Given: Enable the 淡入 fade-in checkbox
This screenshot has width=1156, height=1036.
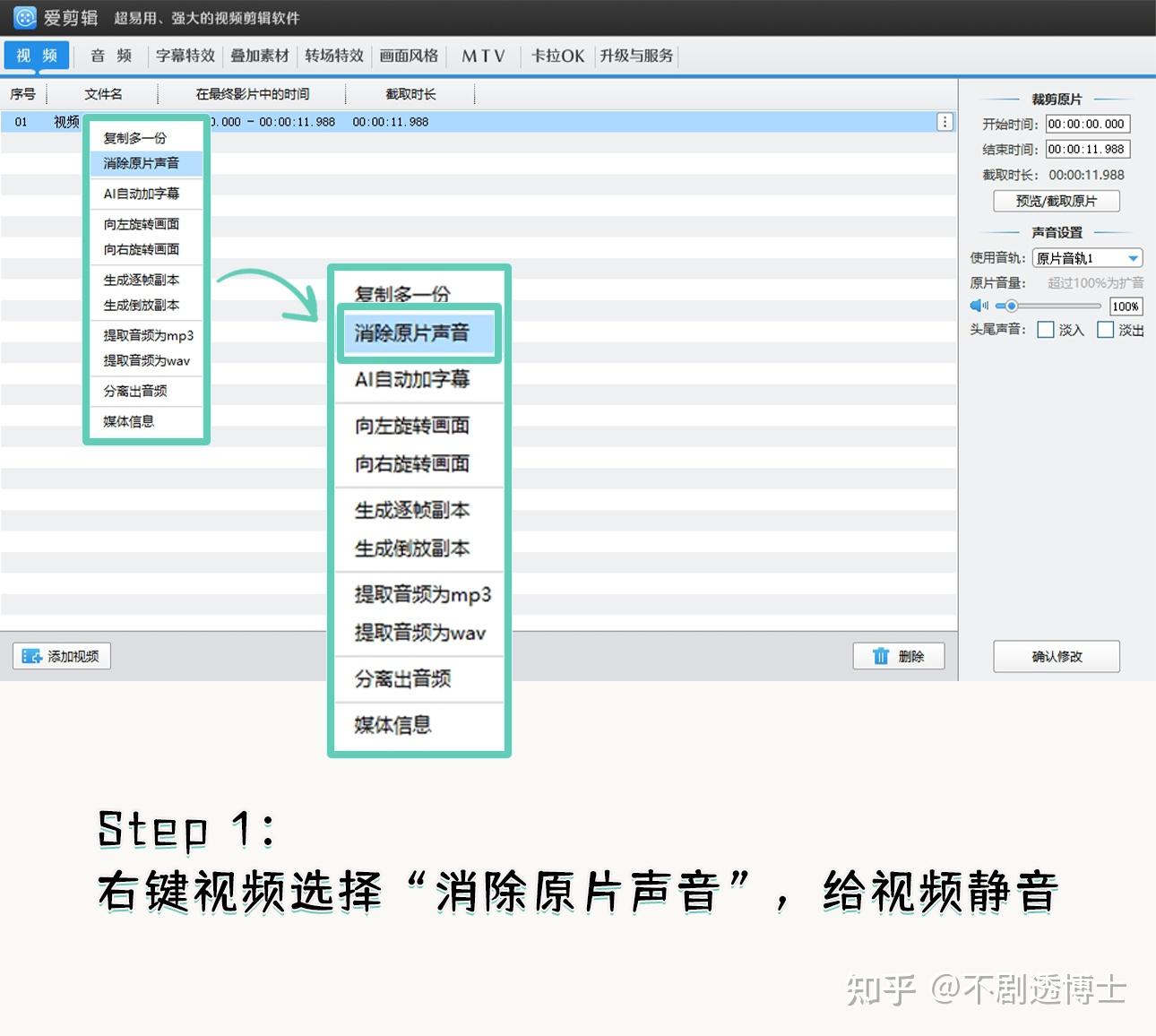Looking at the screenshot, I should pyautogui.click(x=1045, y=330).
